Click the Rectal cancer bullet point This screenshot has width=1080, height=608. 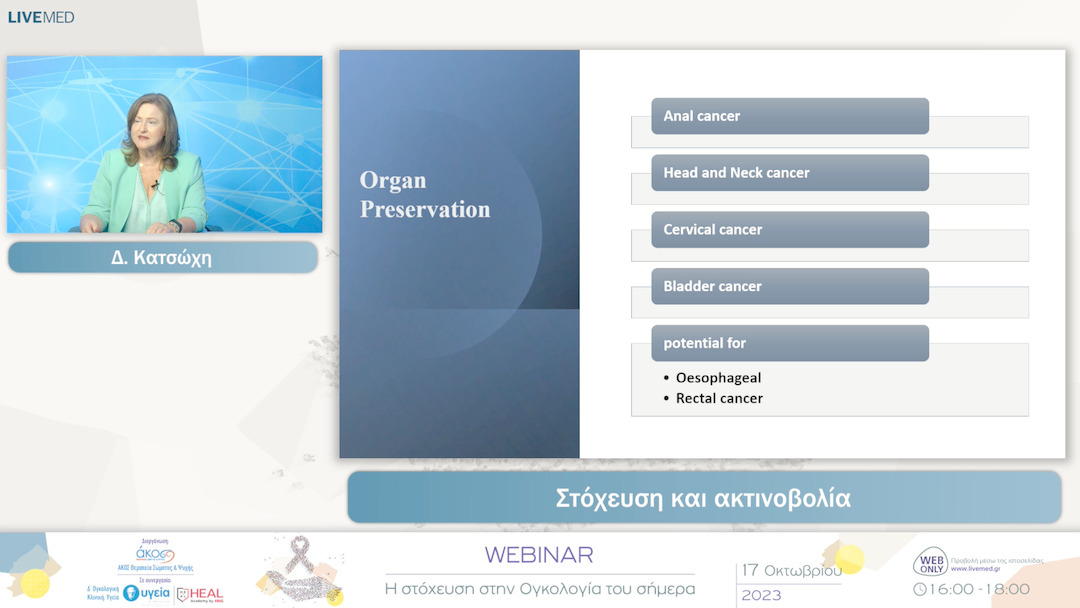[719, 398]
